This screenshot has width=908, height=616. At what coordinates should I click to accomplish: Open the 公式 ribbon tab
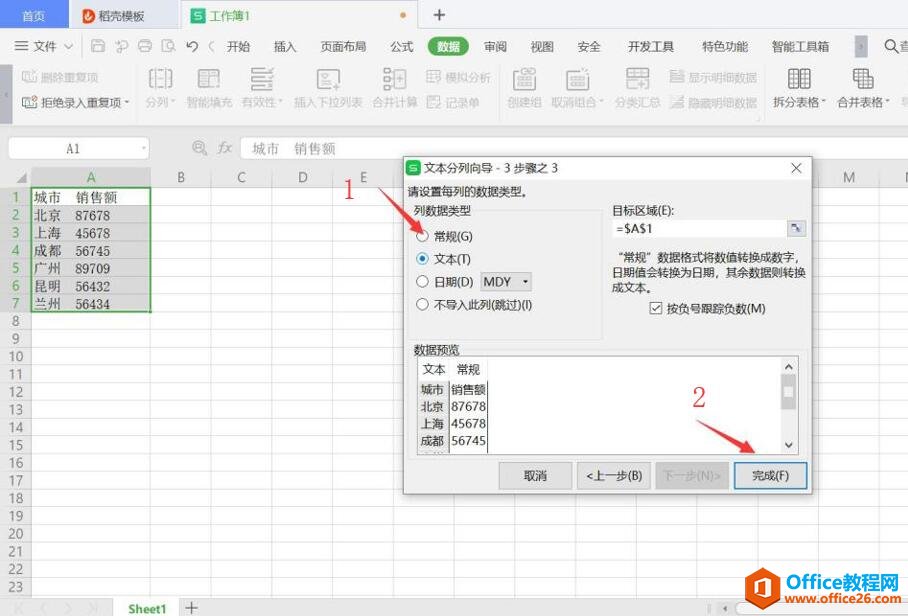(402, 46)
